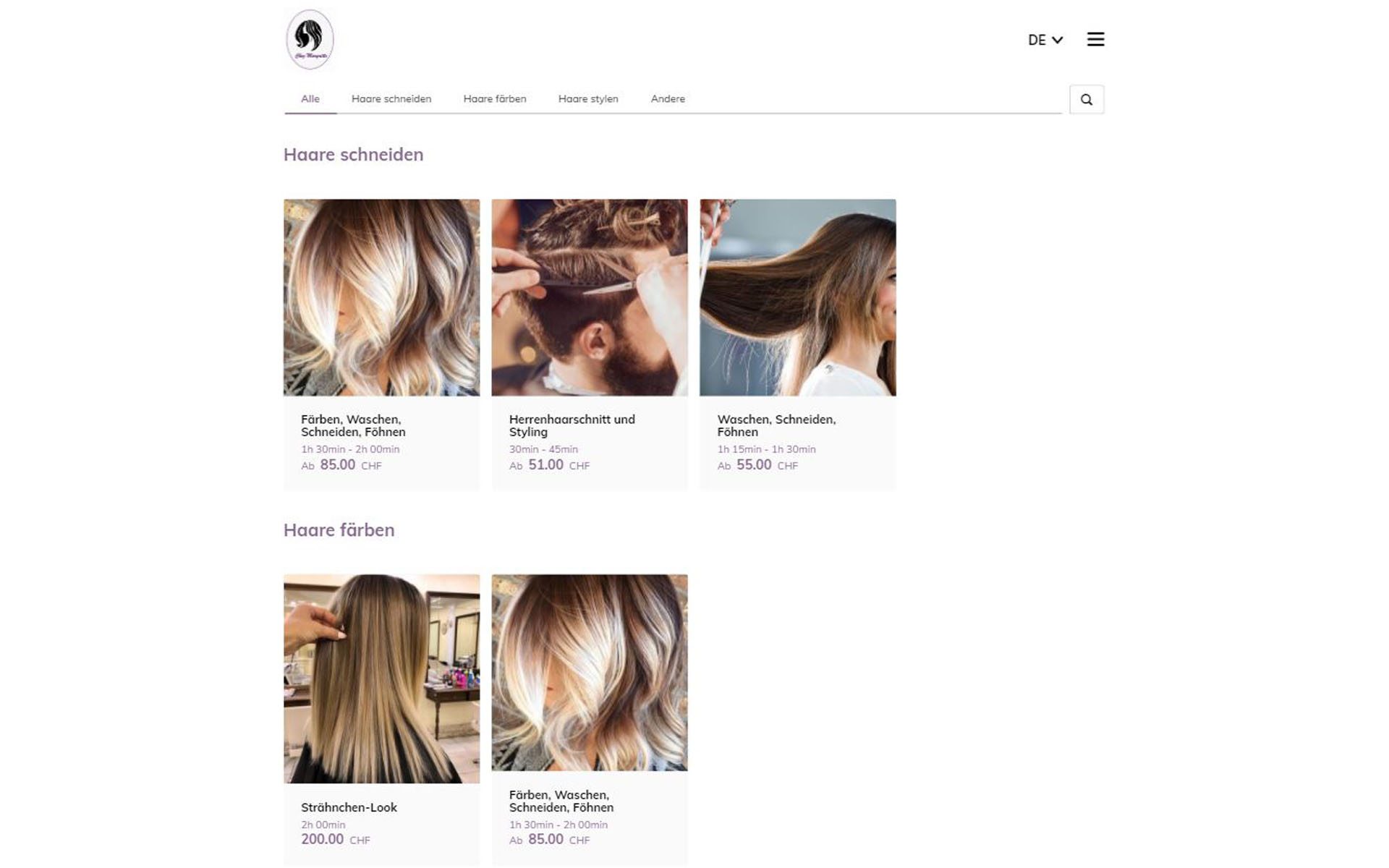Open the DE language dropdown
Screen dimensions: 1389x868
[x=1045, y=41]
